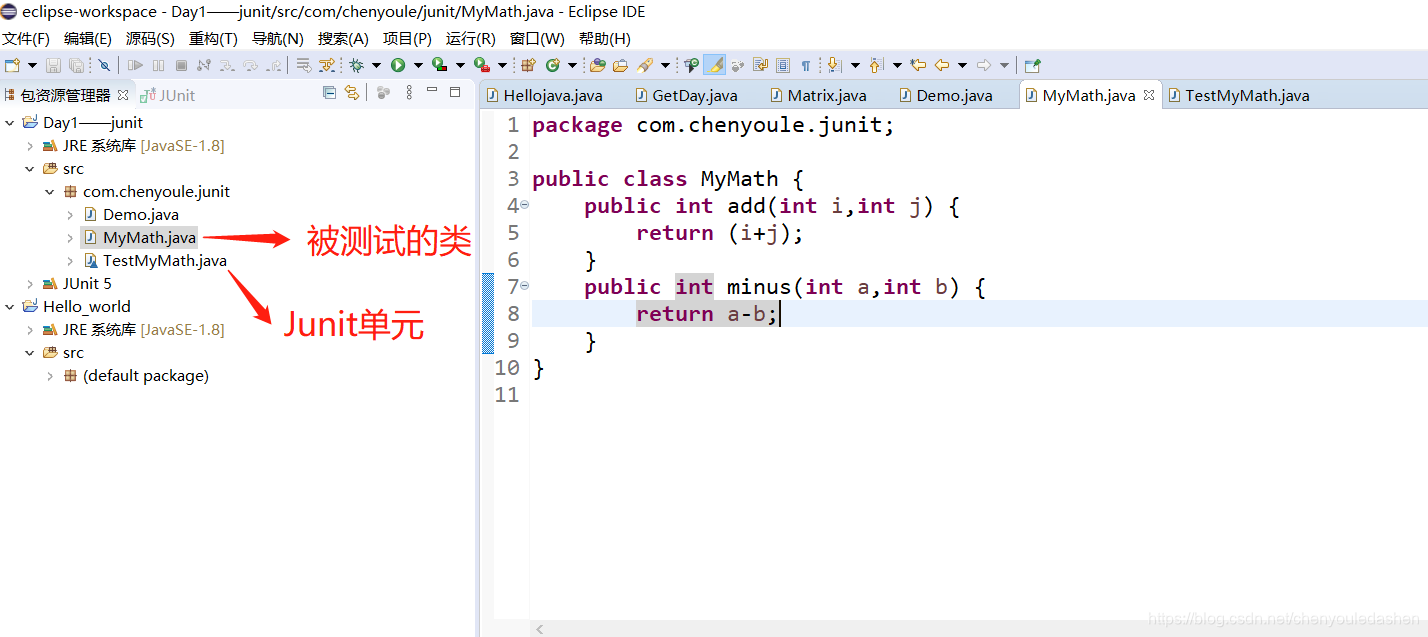Click the New Java Package icon
Screen dimensions: 1428x637
click(x=528, y=65)
